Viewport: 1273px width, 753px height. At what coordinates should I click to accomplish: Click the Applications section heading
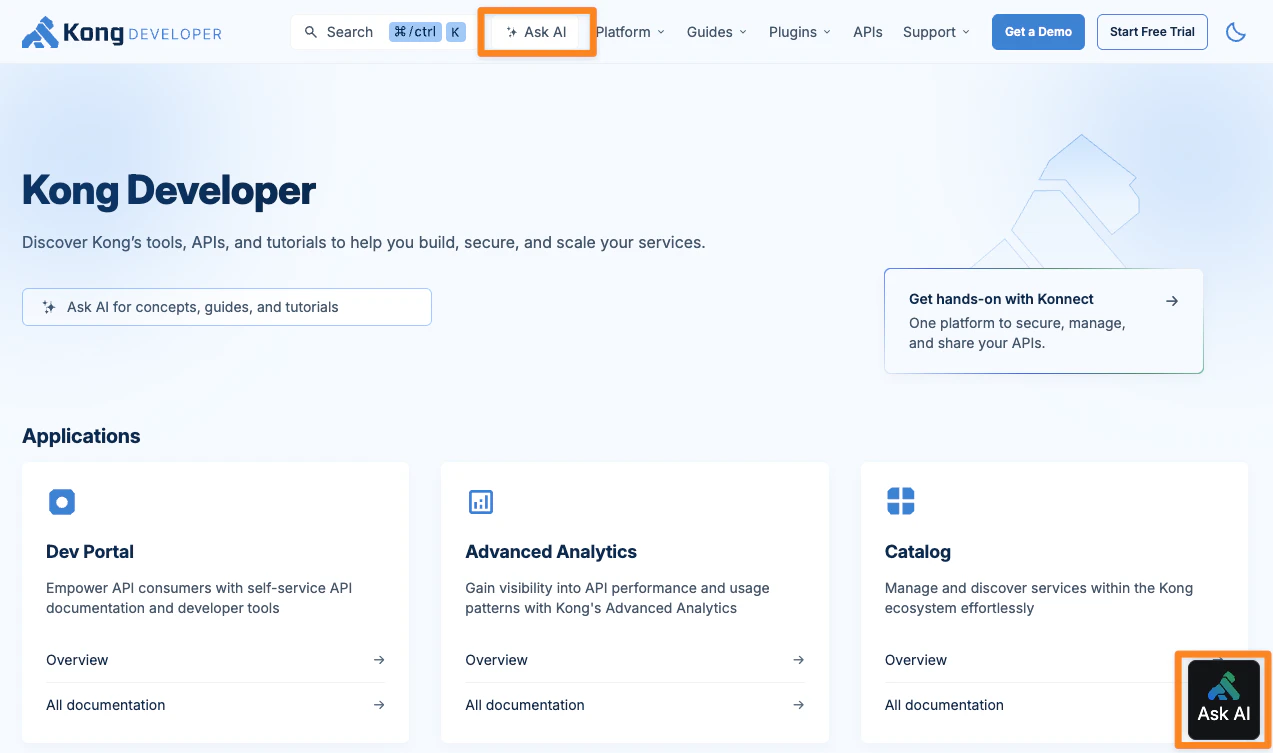[81, 436]
